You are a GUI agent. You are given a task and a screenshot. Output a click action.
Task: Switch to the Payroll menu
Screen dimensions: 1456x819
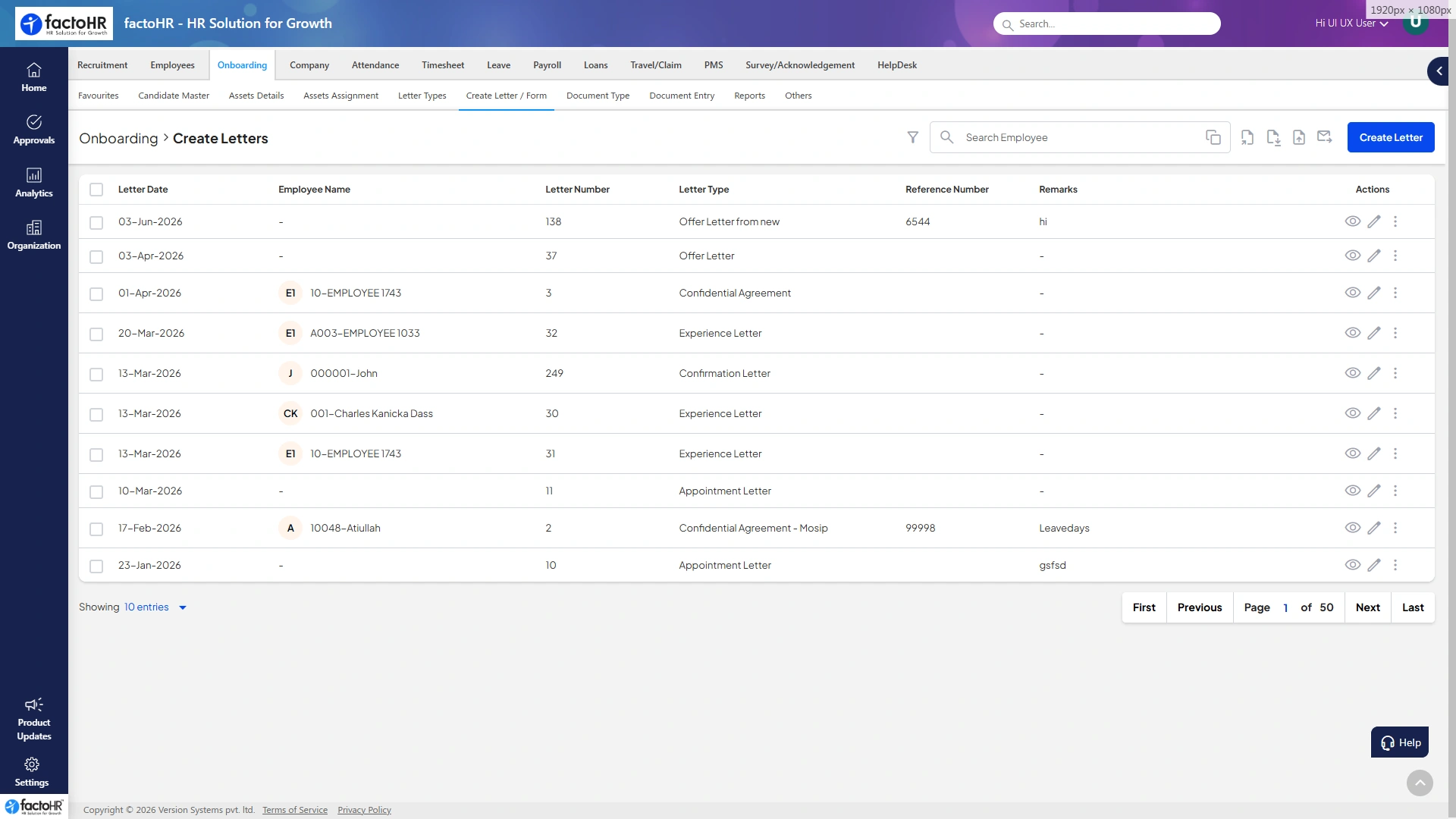[x=547, y=65]
